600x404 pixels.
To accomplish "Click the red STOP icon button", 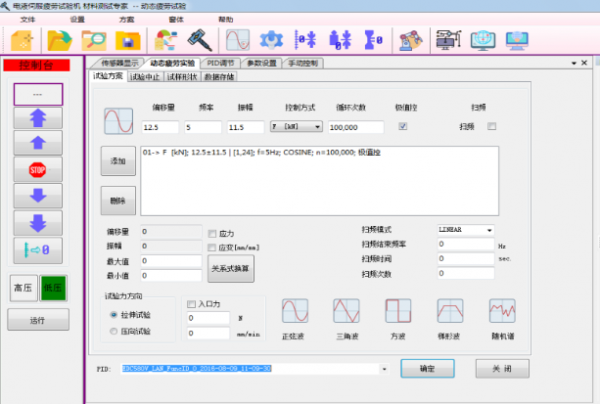I will click(38, 171).
